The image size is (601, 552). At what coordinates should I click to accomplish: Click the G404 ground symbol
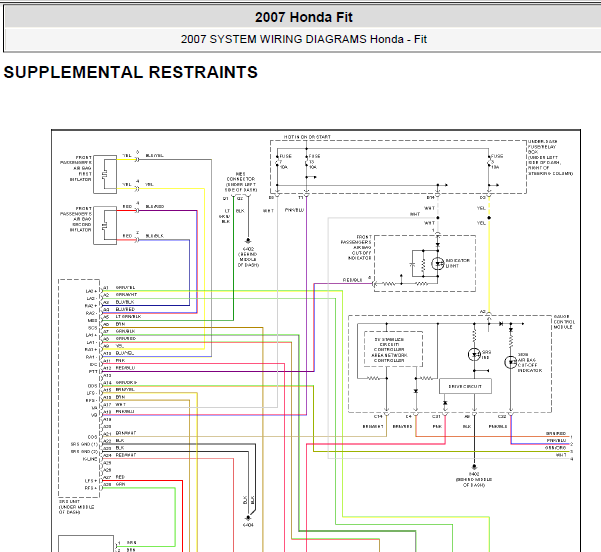pos(248,518)
